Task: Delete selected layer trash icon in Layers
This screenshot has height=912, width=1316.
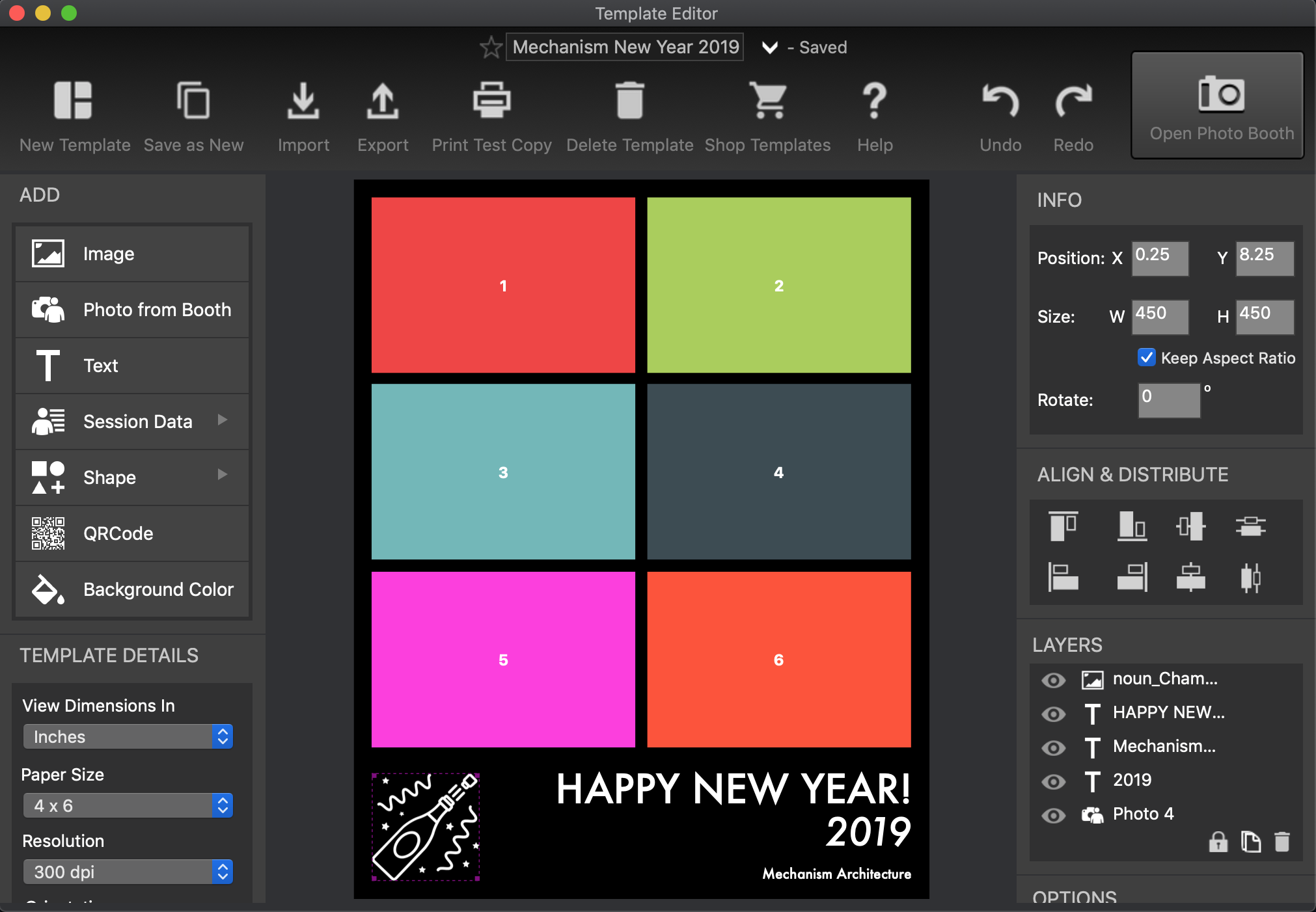Action: pyautogui.click(x=1282, y=842)
